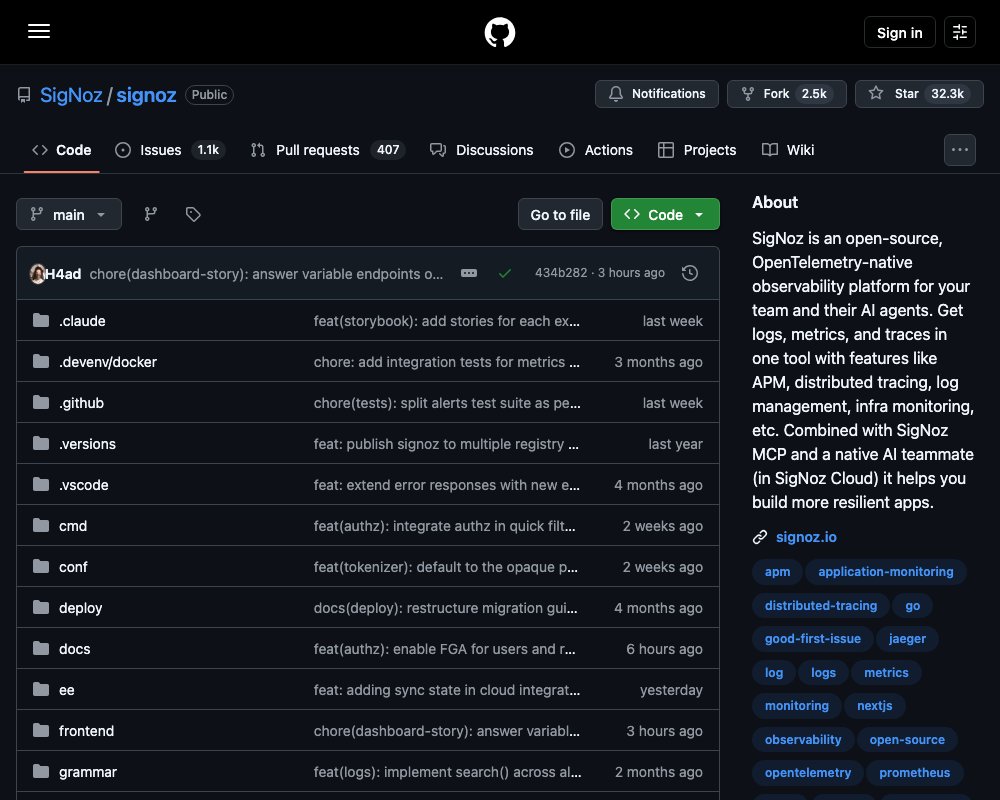Open the ee folder
Screen dimensions: 1000x800
coord(66,690)
